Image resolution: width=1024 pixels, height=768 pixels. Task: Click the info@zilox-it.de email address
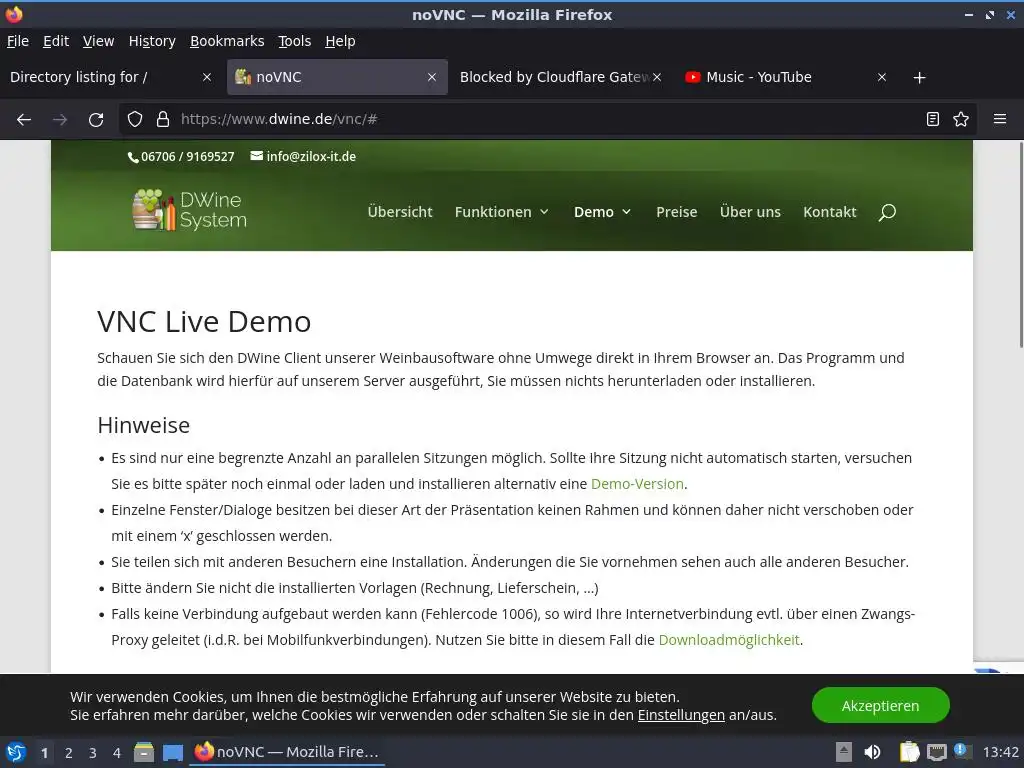pos(311,157)
